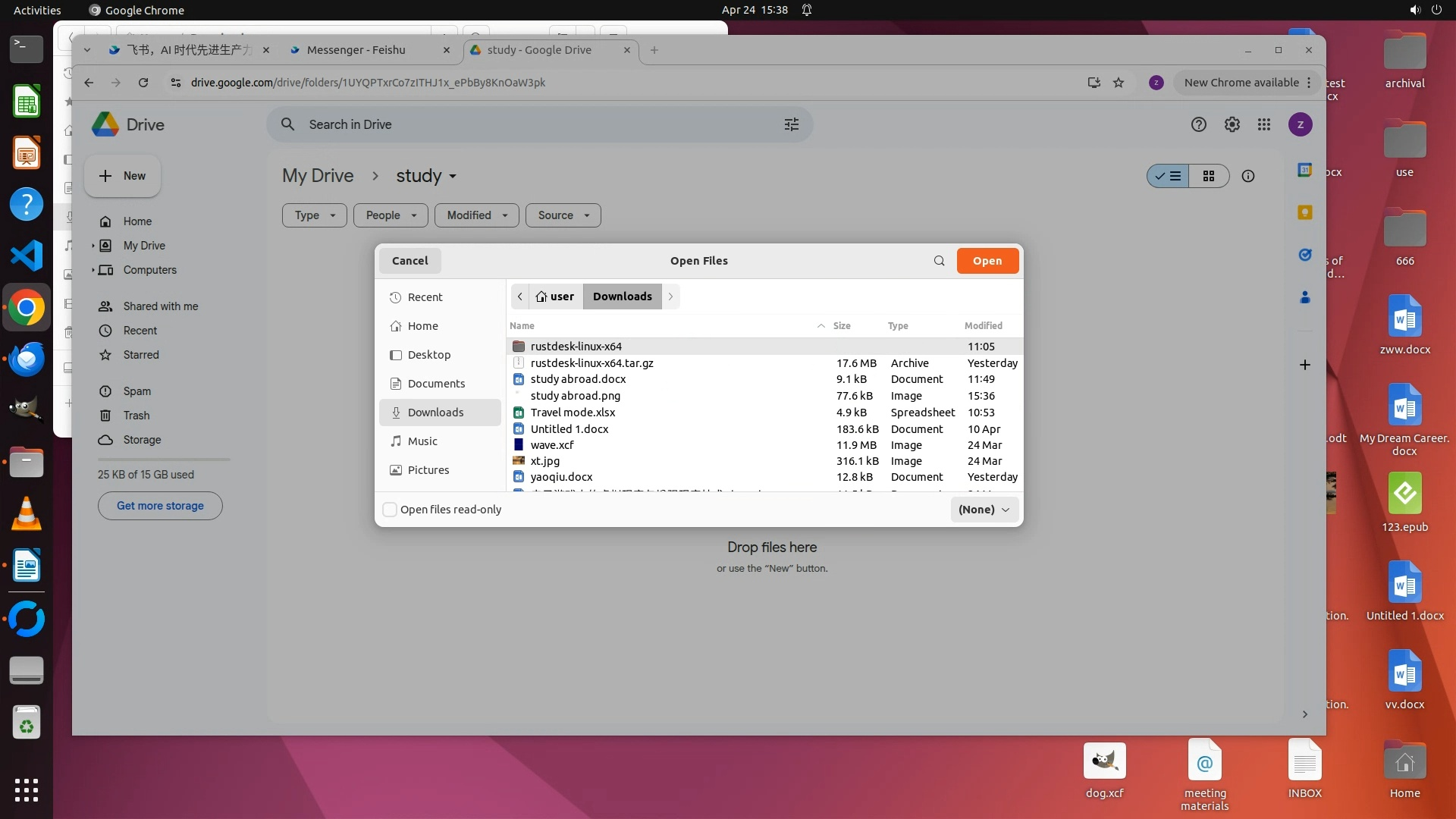Enable Open files read-only checkbox
The height and width of the screenshot is (819, 1456).
(x=390, y=510)
